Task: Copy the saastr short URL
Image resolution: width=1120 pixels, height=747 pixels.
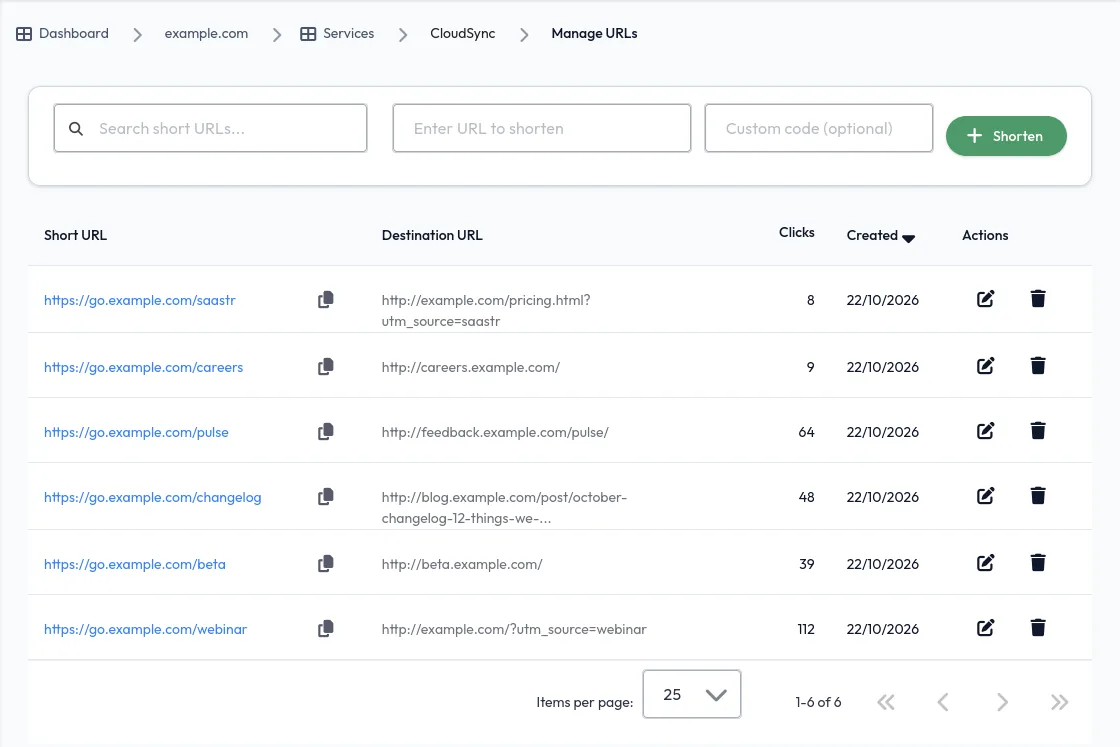Action: coord(325,299)
